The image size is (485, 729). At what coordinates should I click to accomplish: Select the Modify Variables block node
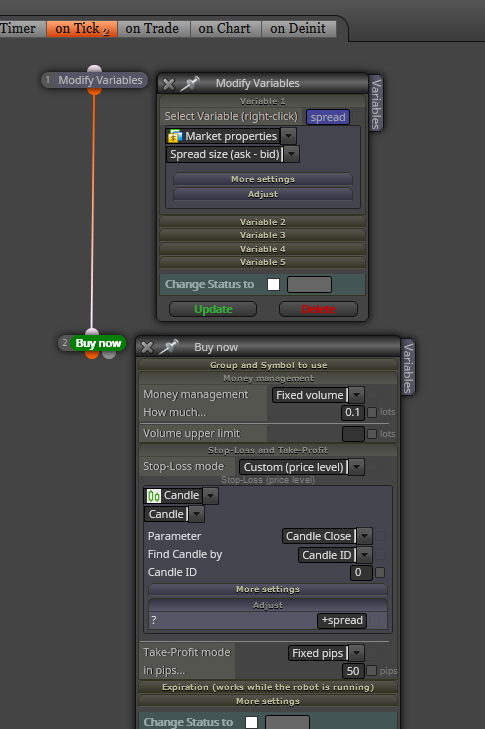(x=95, y=80)
